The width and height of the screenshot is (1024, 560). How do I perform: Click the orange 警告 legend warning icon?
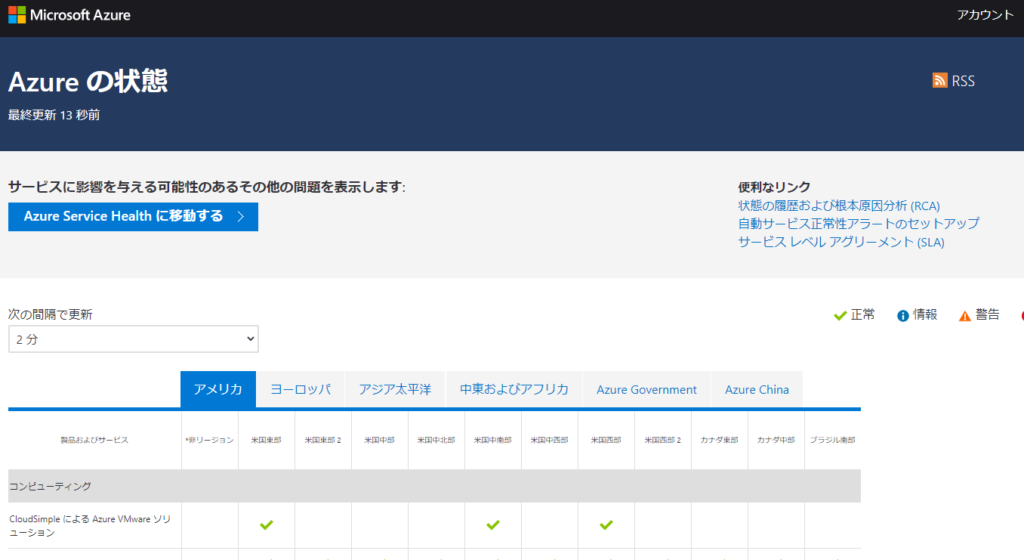click(x=965, y=316)
